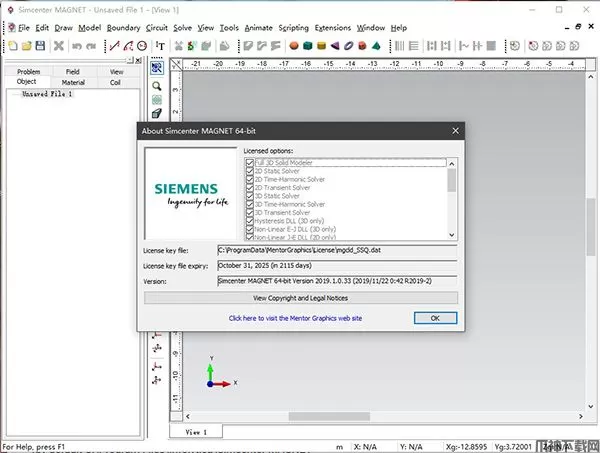Open the Boundary menu
Viewport: 600px width, 453px height.
[x=123, y=27]
